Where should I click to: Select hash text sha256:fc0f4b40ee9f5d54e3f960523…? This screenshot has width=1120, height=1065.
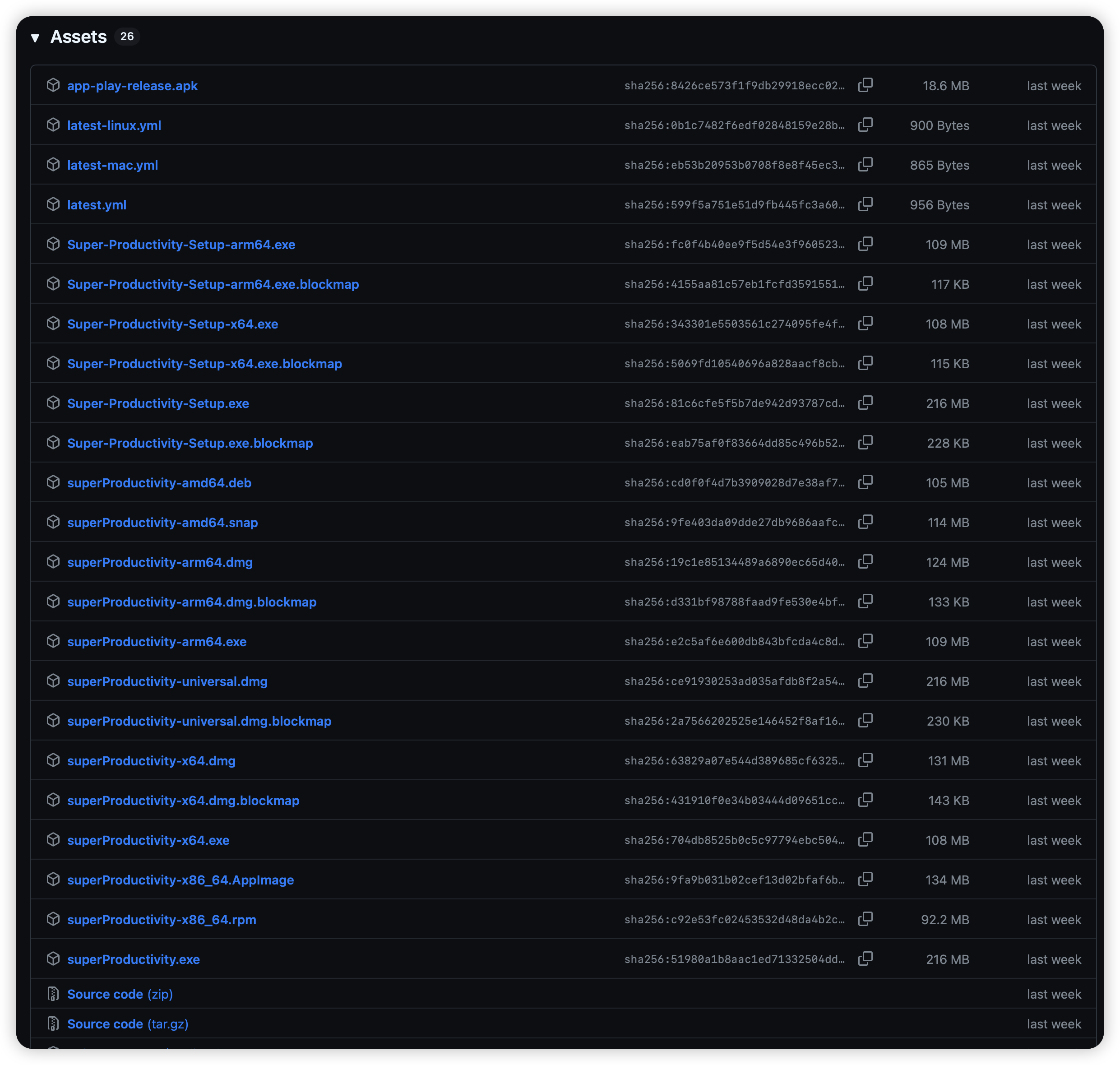click(x=735, y=245)
